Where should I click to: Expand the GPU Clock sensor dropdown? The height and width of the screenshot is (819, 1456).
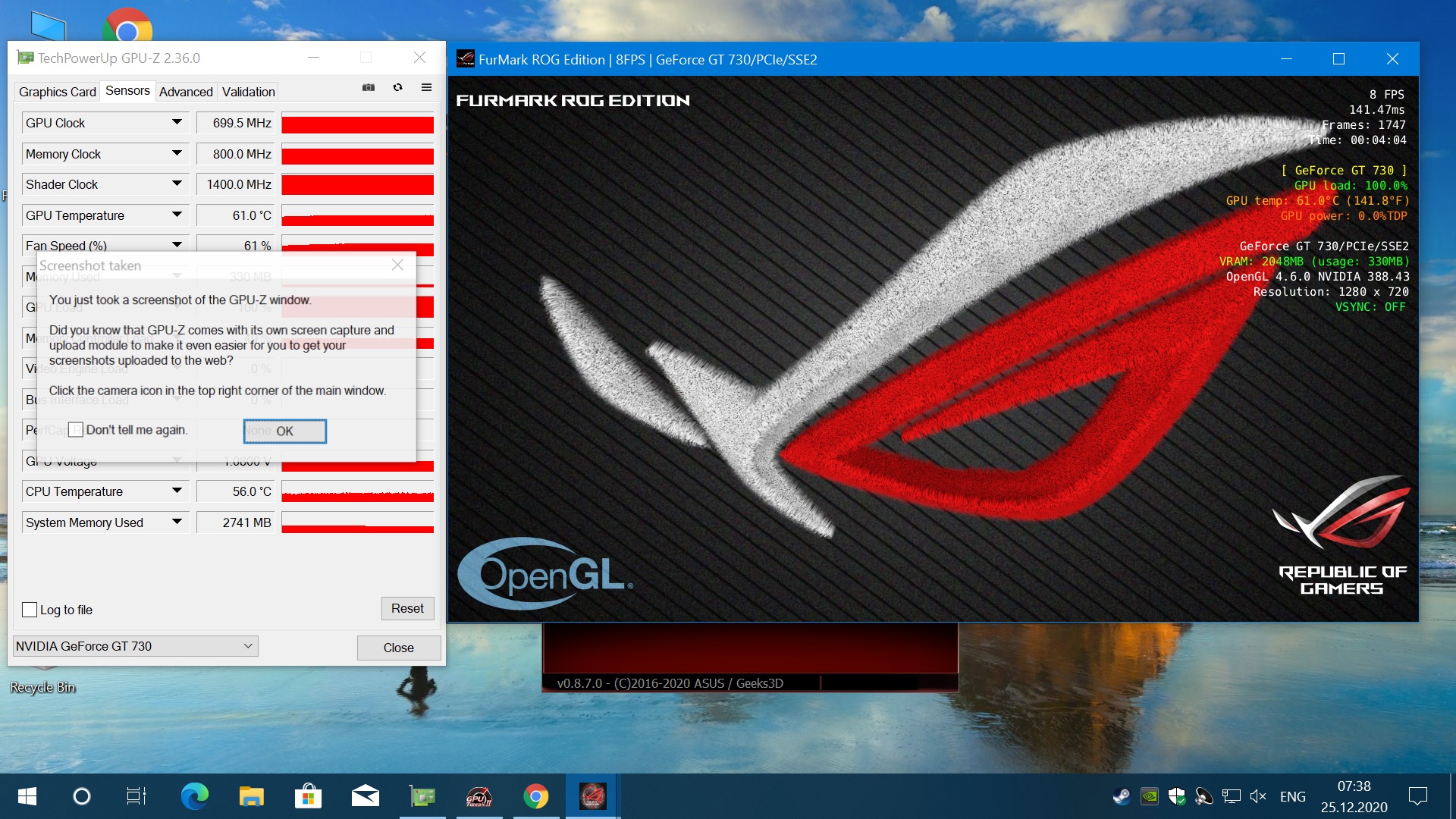(177, 122)
